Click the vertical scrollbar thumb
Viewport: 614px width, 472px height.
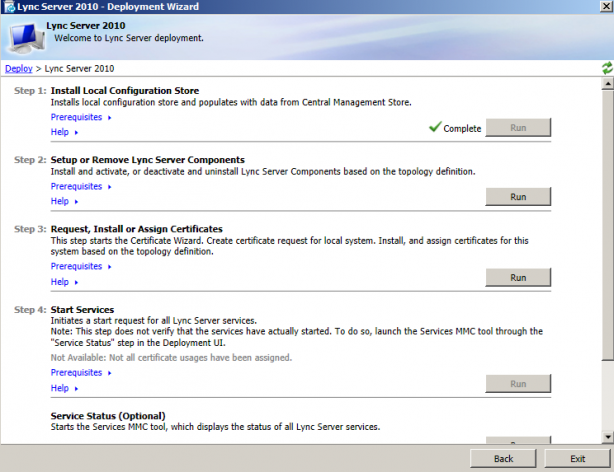tap(607, 225)
